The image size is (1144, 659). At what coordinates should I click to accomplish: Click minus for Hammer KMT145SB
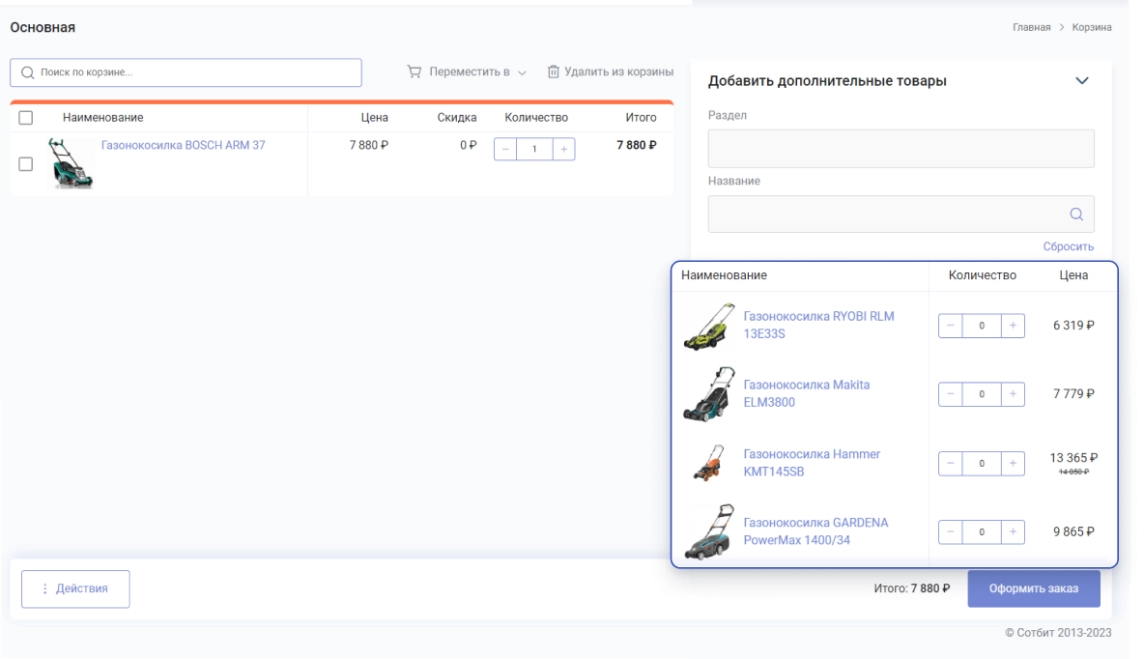[x=950, y=463]
